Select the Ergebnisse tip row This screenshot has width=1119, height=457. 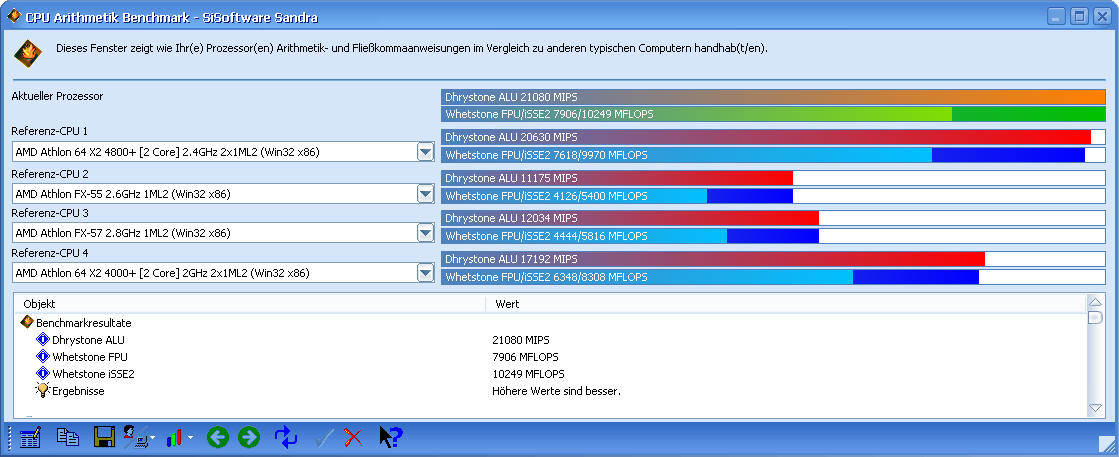click(550, 391)
